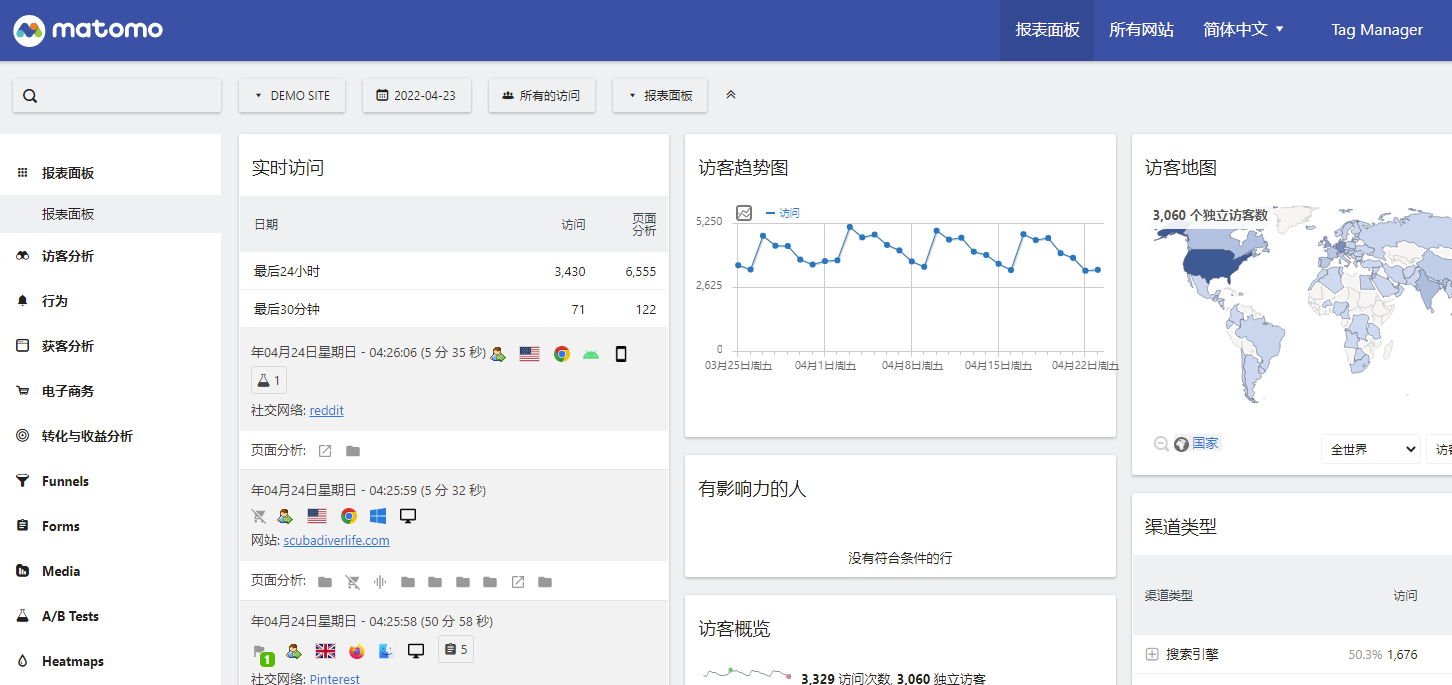This screenshot has width=1452, height=685.
Task: Open Tag Manager in top navigation
Action: click(1376, 30)
